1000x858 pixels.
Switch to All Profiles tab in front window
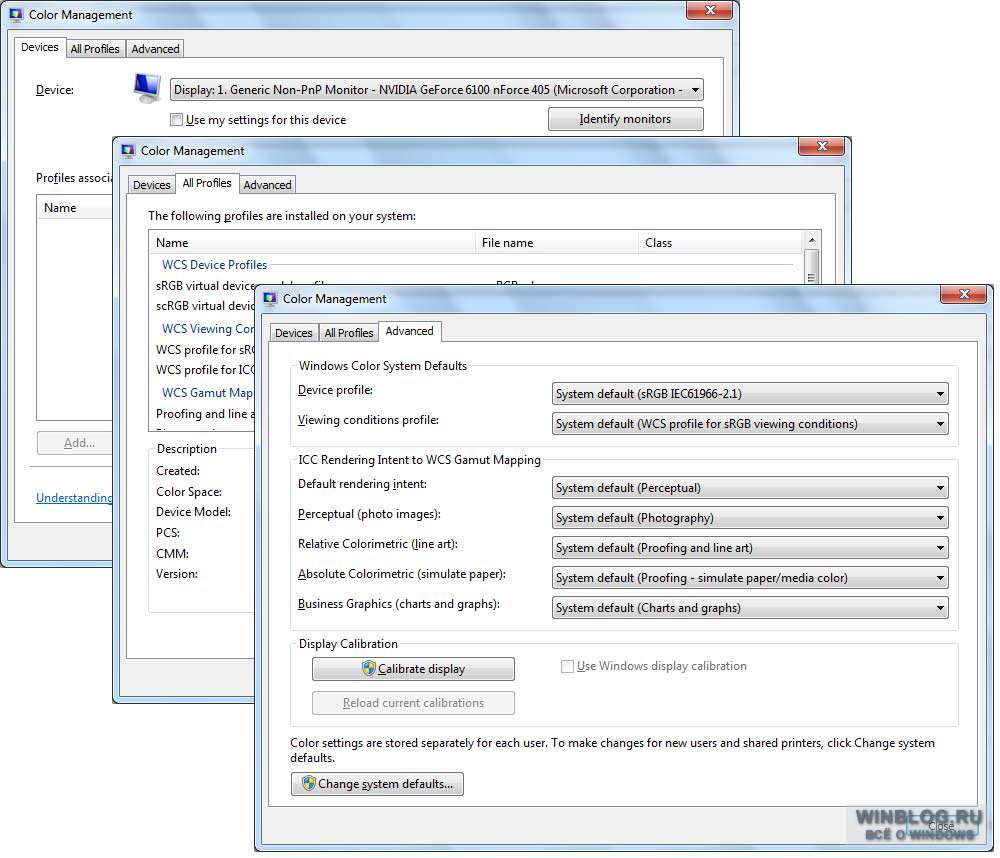(x=348, y=333)
